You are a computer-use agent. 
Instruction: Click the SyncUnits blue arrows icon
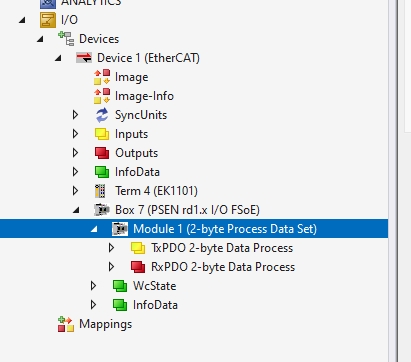pos(102,115)
